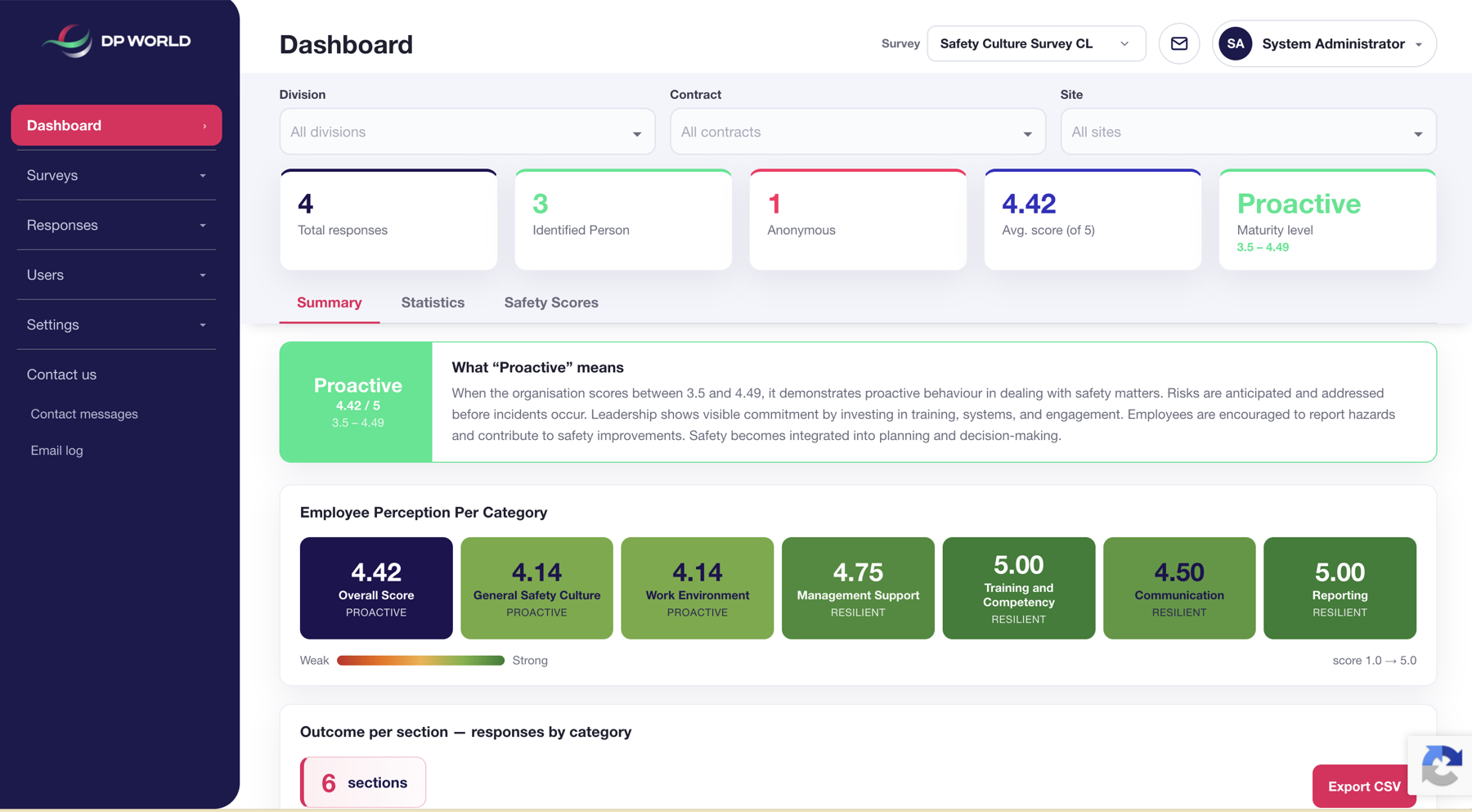Viewport: 1472px width, 812px height.
Task: Click the reCAPTCHA badge icon
Action: [1442, 765]
